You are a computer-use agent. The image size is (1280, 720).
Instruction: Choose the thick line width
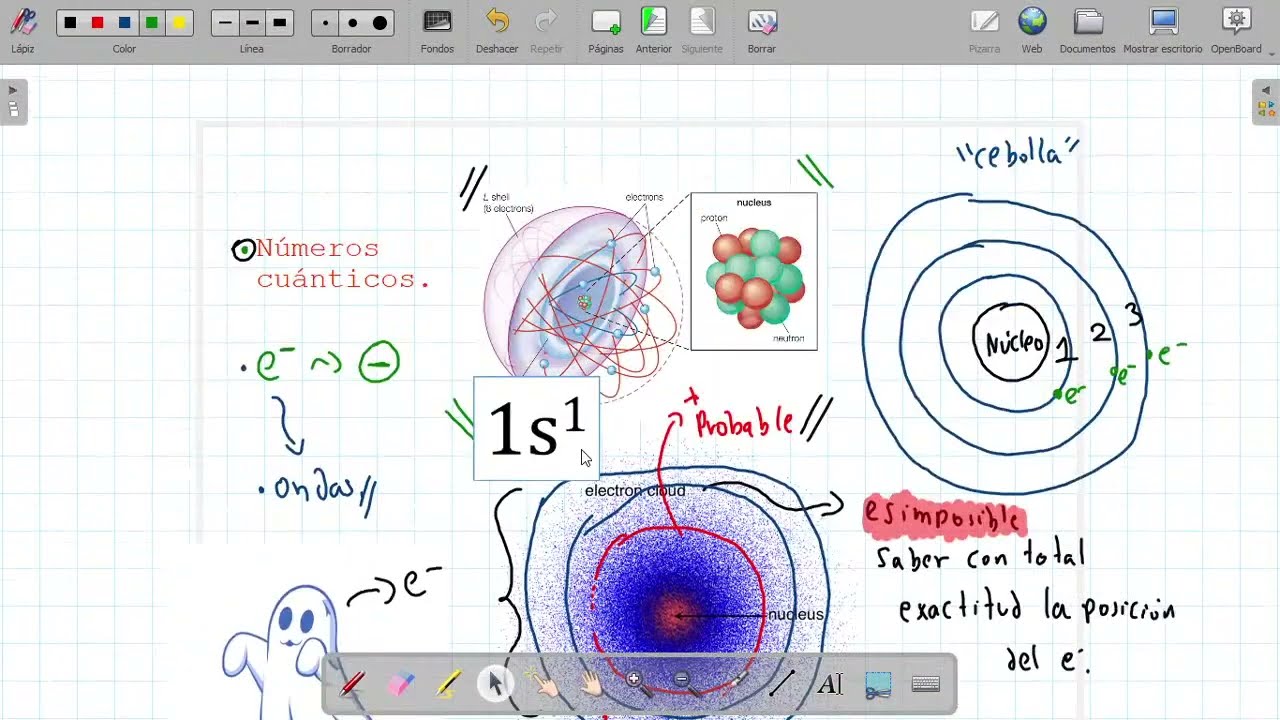(279, 22)
